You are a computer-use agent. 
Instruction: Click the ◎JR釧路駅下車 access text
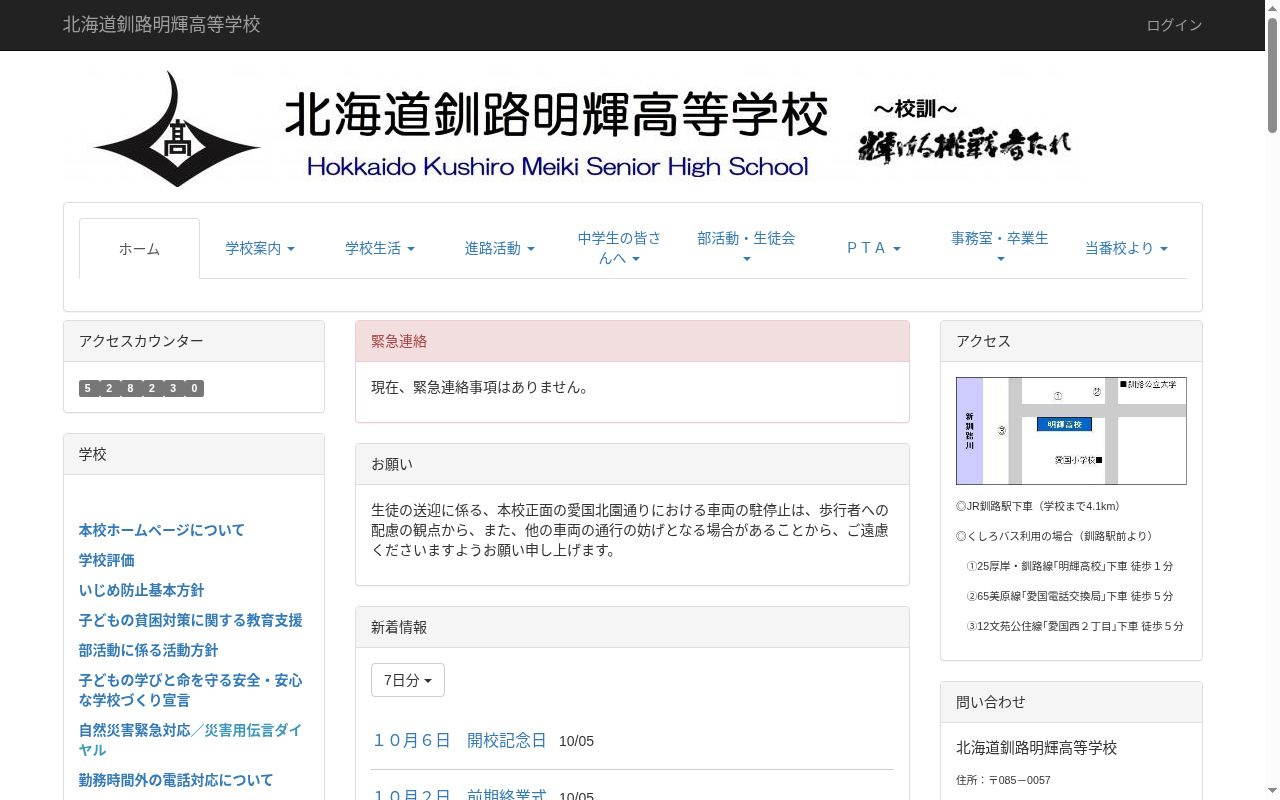click(x=1038, y=506)
